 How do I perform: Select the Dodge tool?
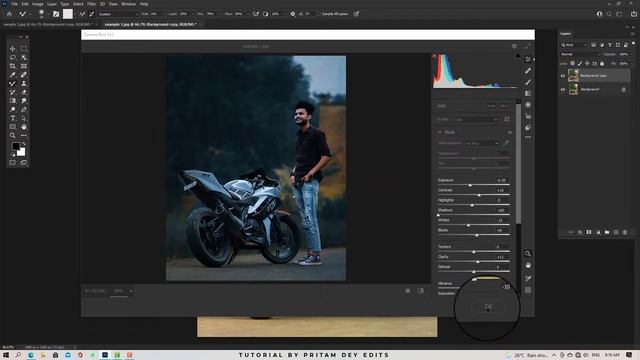(13, 109)
